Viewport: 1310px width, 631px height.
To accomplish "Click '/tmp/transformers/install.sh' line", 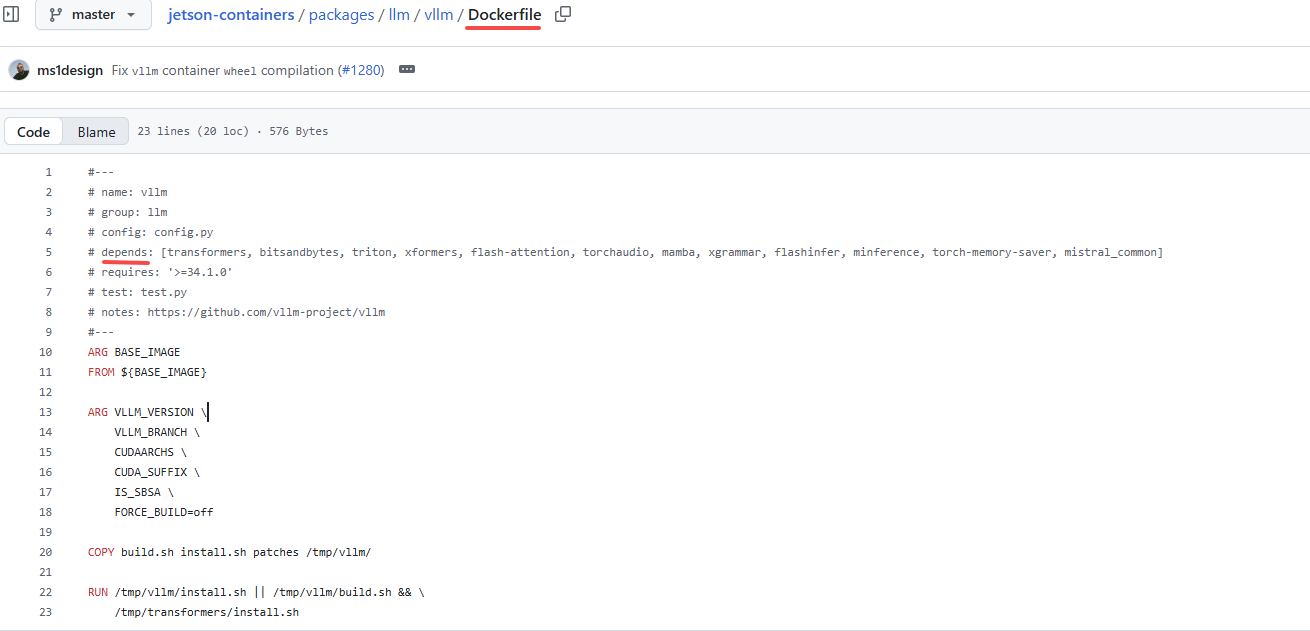I will tap(207, 612).
